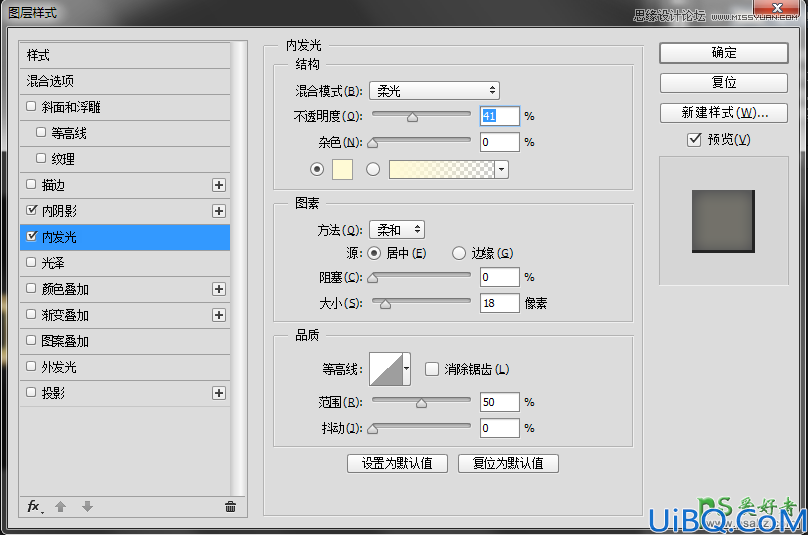Select 图案叠加 entry label
Image resolution: width=808 pixels, height=535 pixels.
tap(65, 341)
